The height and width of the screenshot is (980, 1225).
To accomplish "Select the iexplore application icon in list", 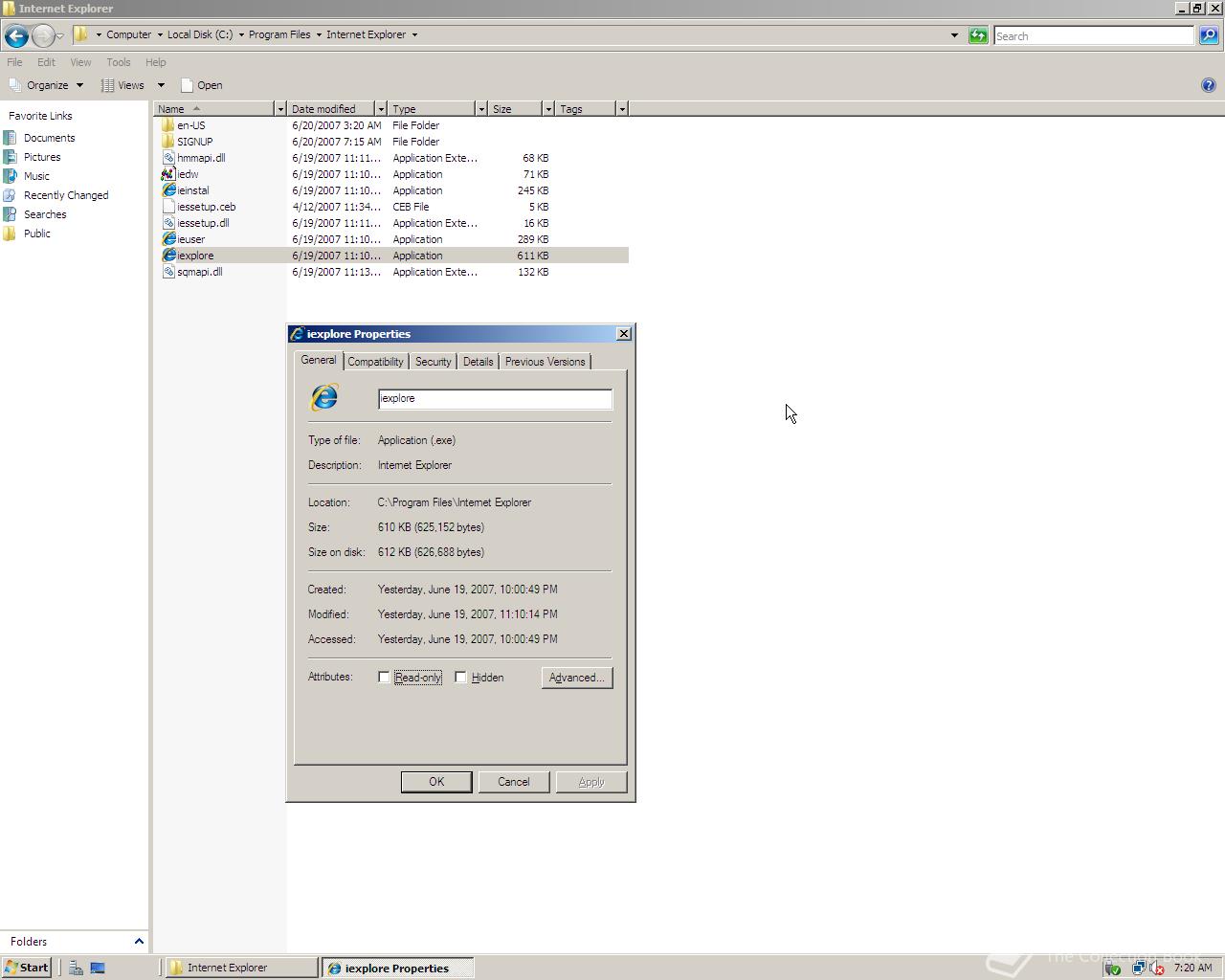I will (x=168, y=256).
